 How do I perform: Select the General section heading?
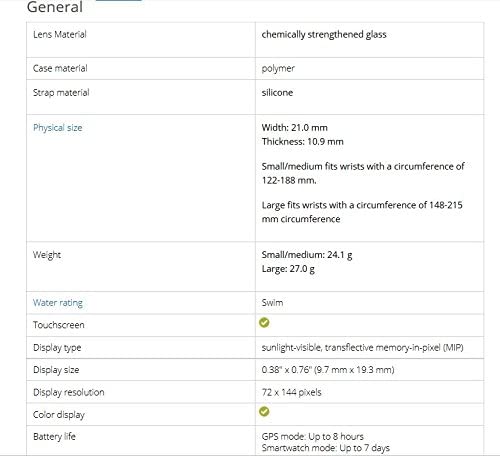(x=55, y=7)
